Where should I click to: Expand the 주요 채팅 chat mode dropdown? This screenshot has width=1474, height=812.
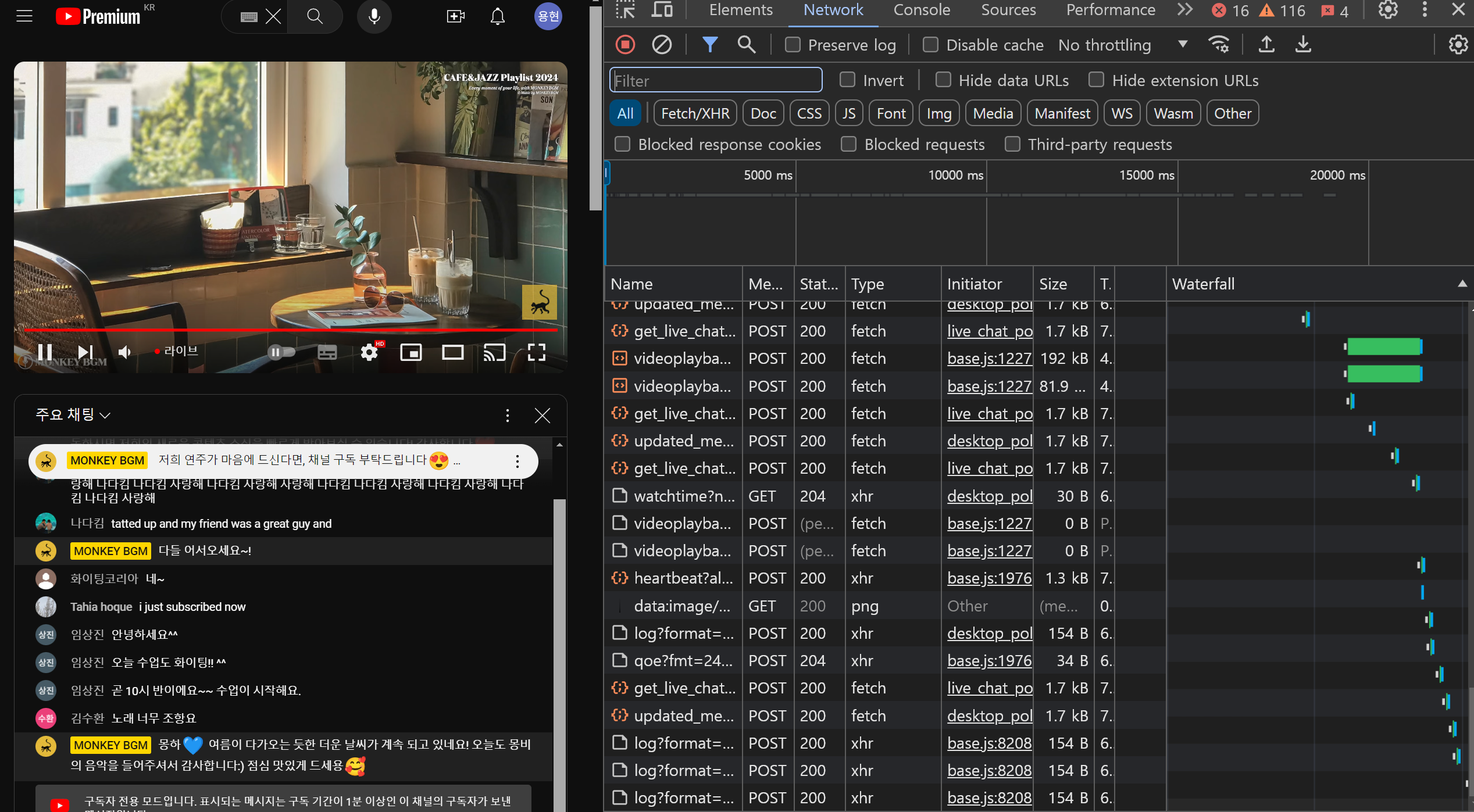pyautogui.click(x=73, y=415)
